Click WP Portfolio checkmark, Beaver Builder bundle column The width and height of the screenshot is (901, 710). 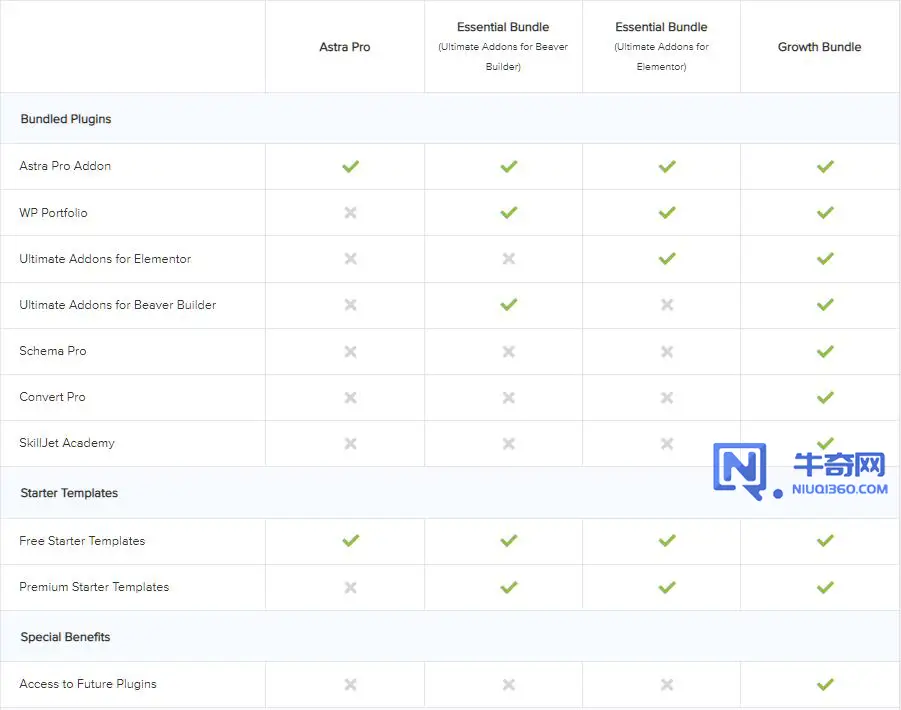pyautogui.click(x=509, y=213)
